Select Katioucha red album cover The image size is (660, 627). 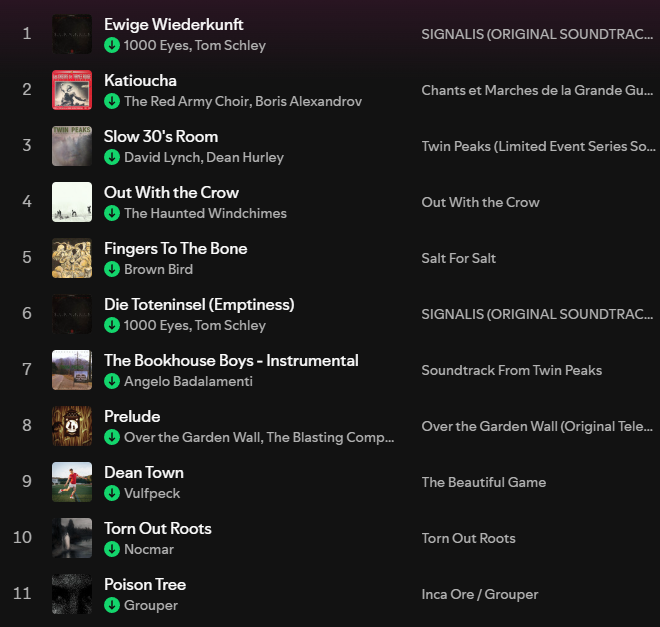(72, 90)
